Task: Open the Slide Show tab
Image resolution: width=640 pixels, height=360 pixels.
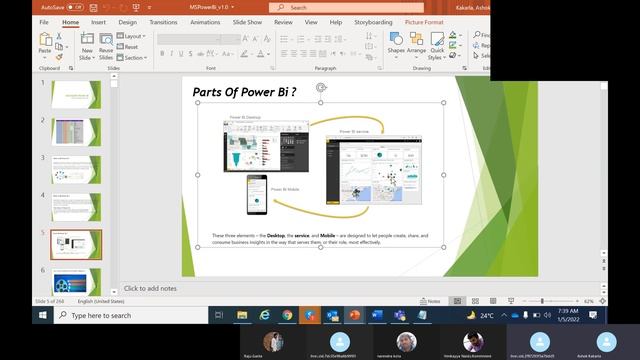Action: click(x=247, y=22)
